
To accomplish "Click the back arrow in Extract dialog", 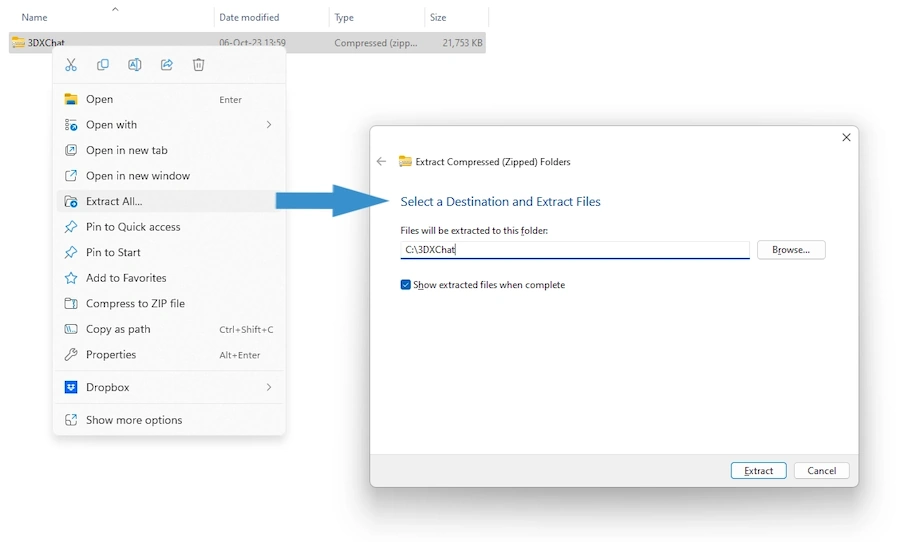I will [381, 161].
